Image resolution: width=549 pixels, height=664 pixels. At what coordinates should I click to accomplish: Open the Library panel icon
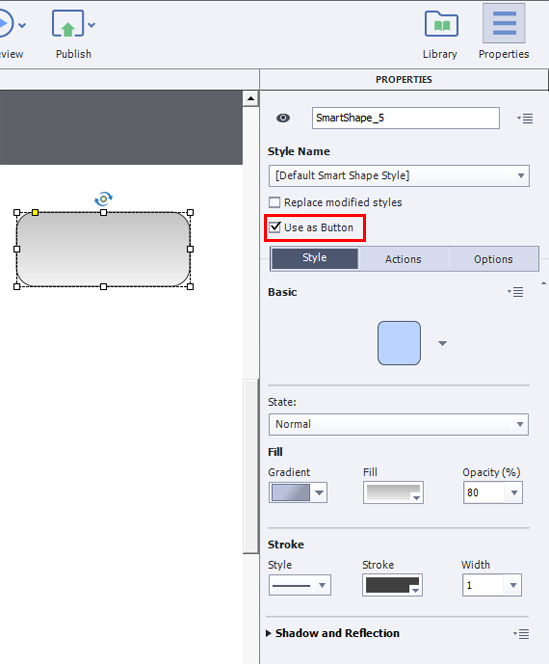coord(441,25)
